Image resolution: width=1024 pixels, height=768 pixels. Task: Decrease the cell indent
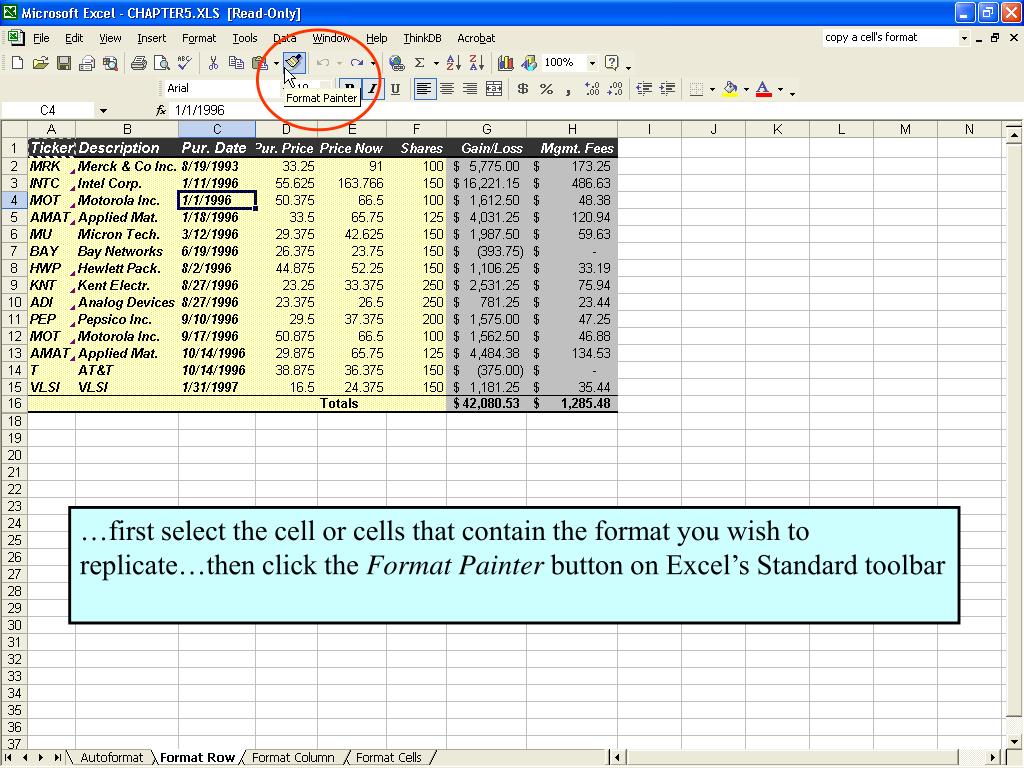click(644, 89)
